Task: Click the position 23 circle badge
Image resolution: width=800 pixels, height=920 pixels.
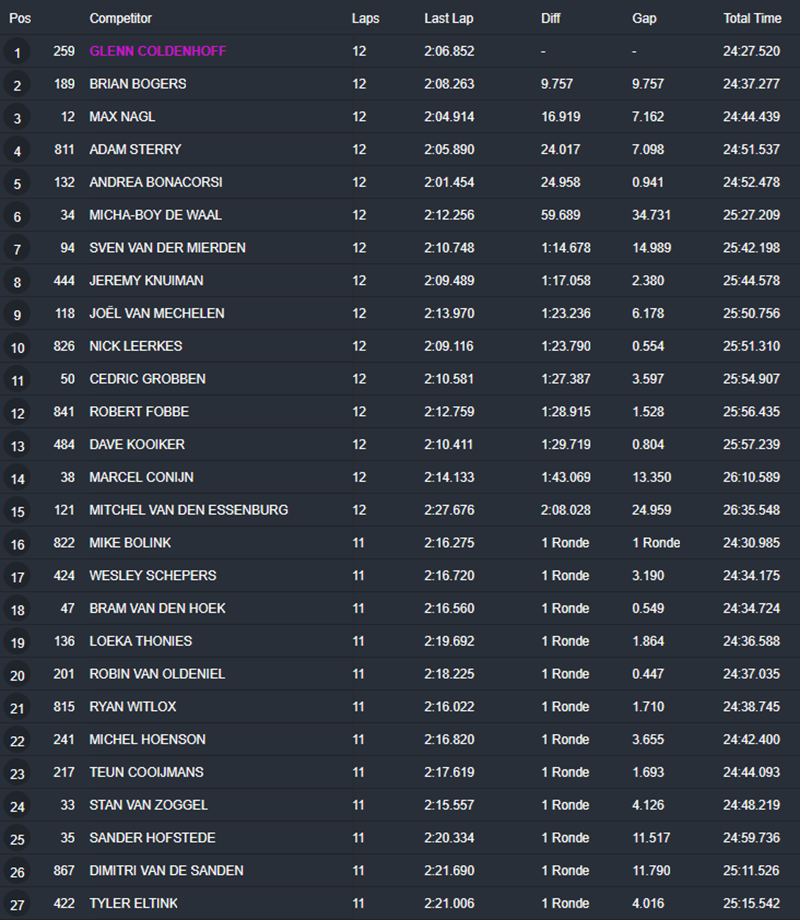Action: click(18, 774)
